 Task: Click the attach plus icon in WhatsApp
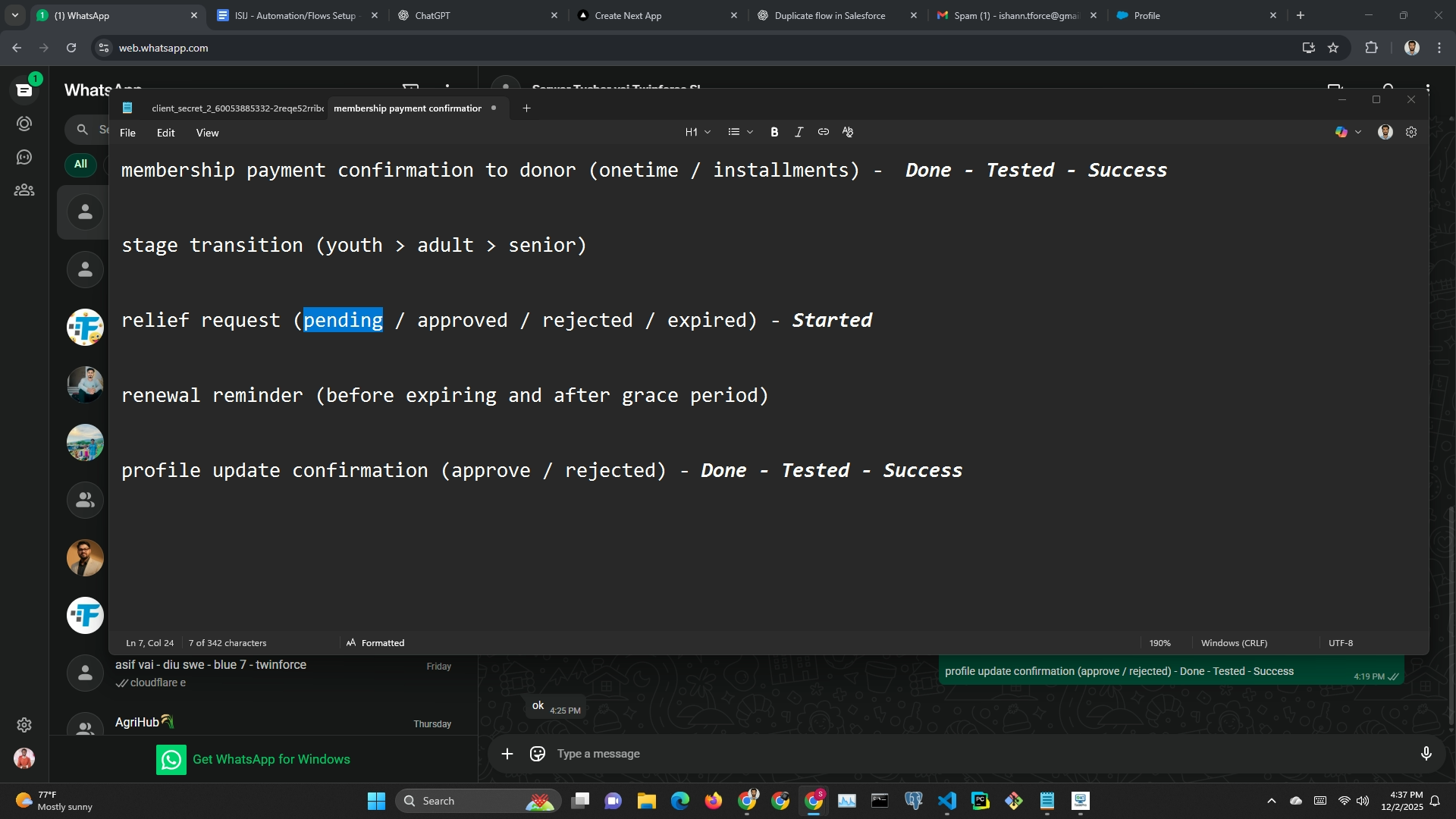507,753
